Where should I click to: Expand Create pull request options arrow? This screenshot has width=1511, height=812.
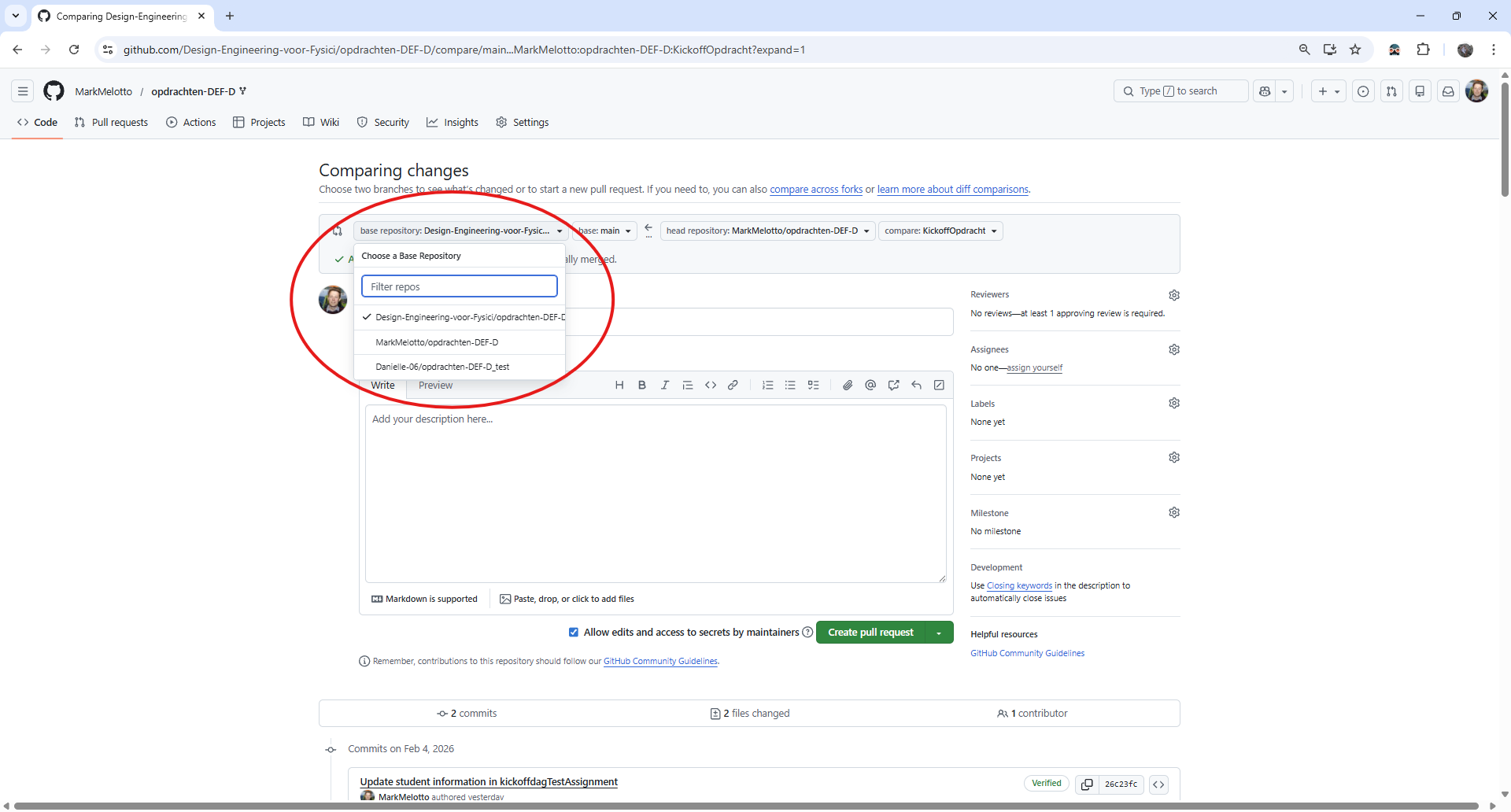pos(939,633)
